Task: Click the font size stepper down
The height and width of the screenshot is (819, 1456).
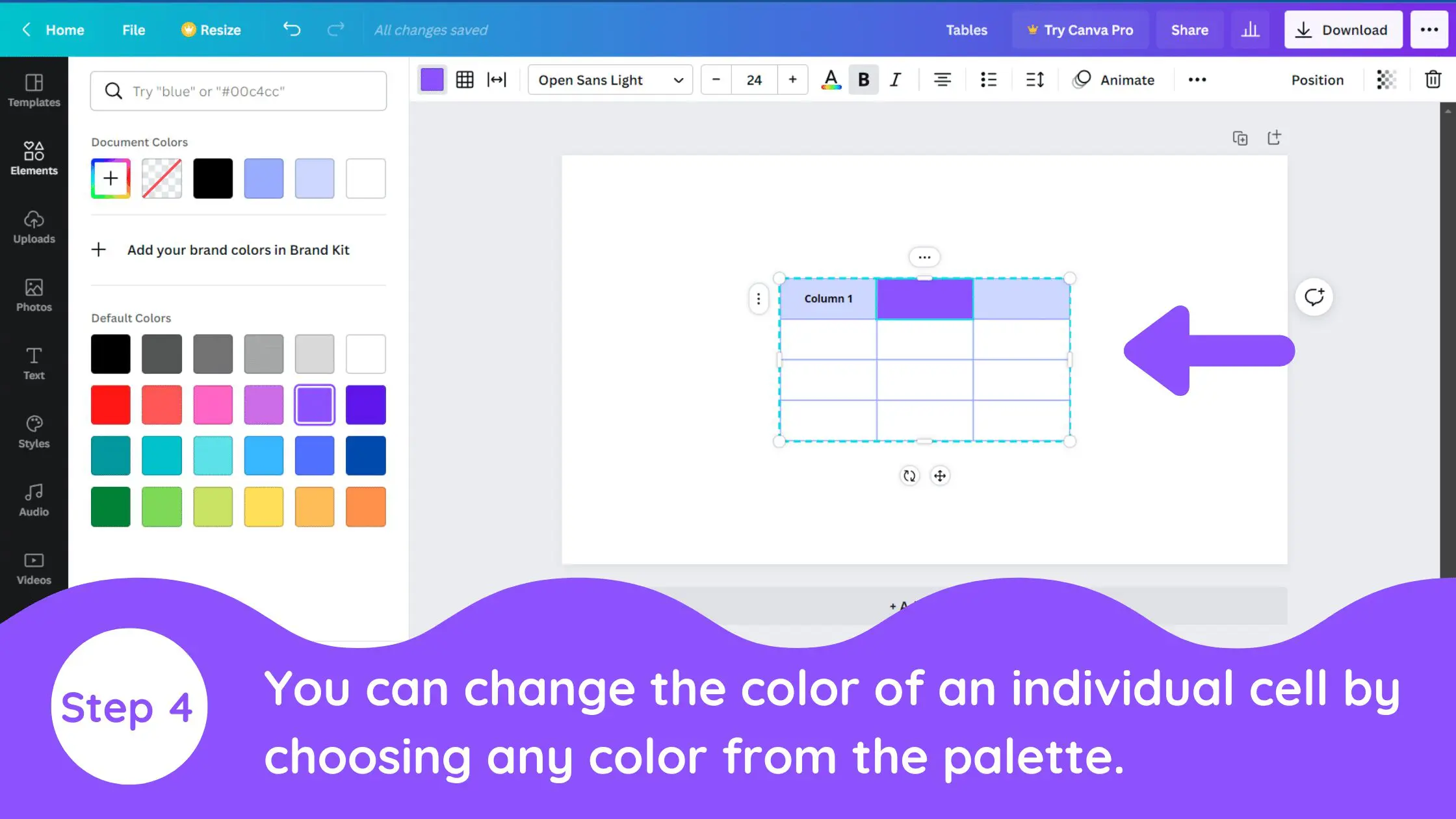Action: click(x=716, y=80)
